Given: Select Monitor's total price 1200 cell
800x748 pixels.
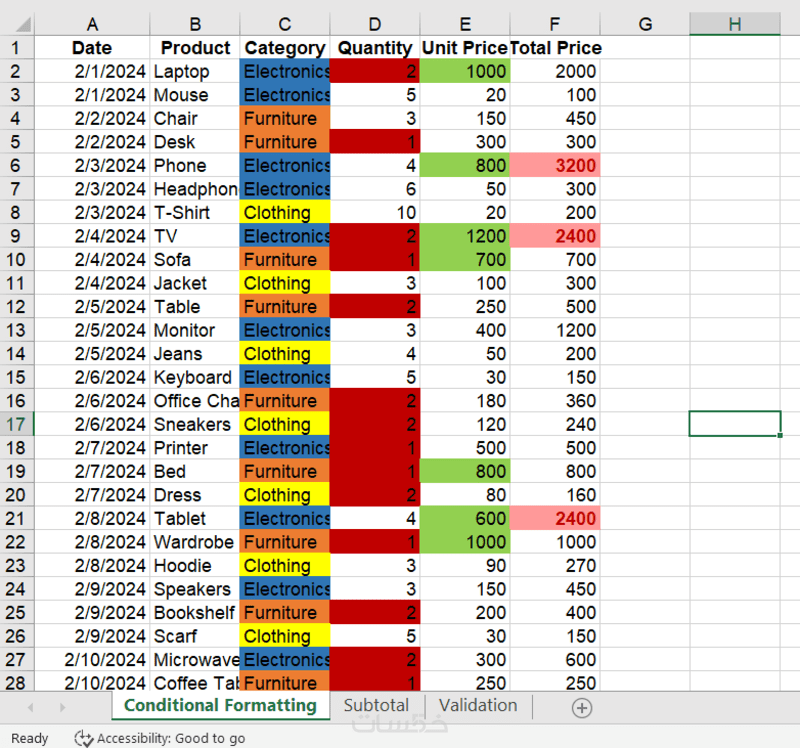Looking at the screenshot, I should click(x=555, y=330).
